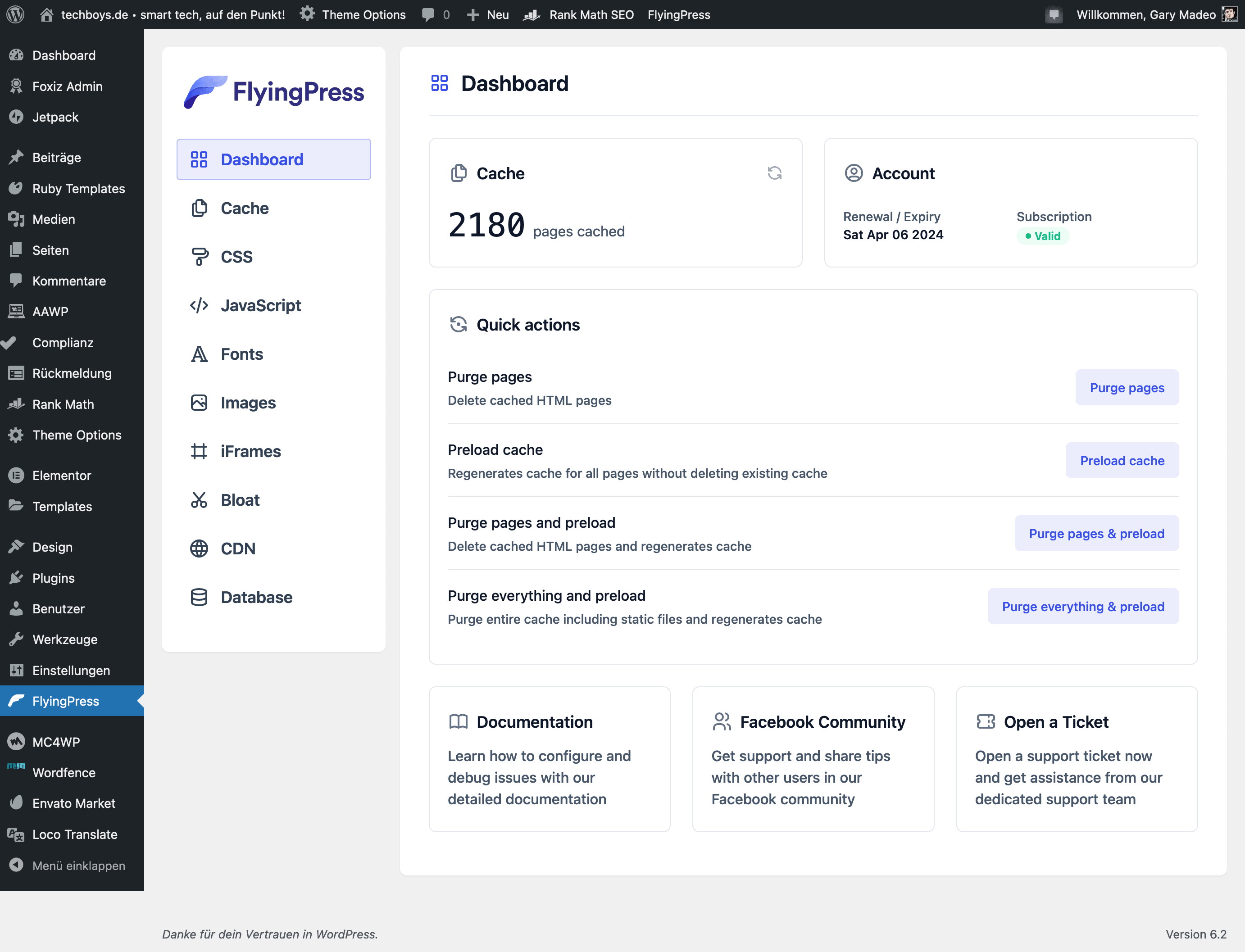Open the Open a Ticket card
Viewport: 1245px width, 952px height.
tap(1077, 759)
